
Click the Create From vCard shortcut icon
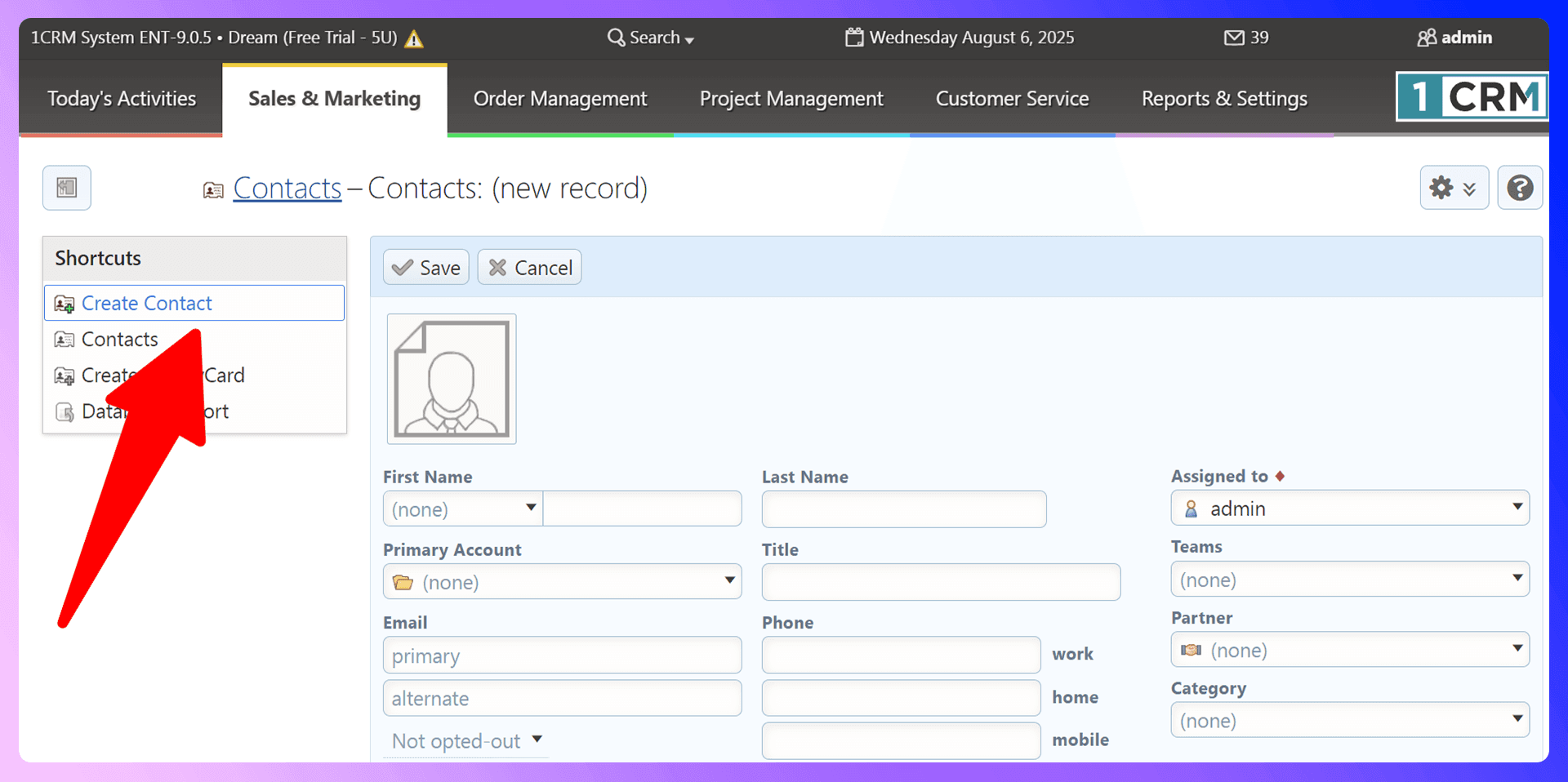(65, 376)
